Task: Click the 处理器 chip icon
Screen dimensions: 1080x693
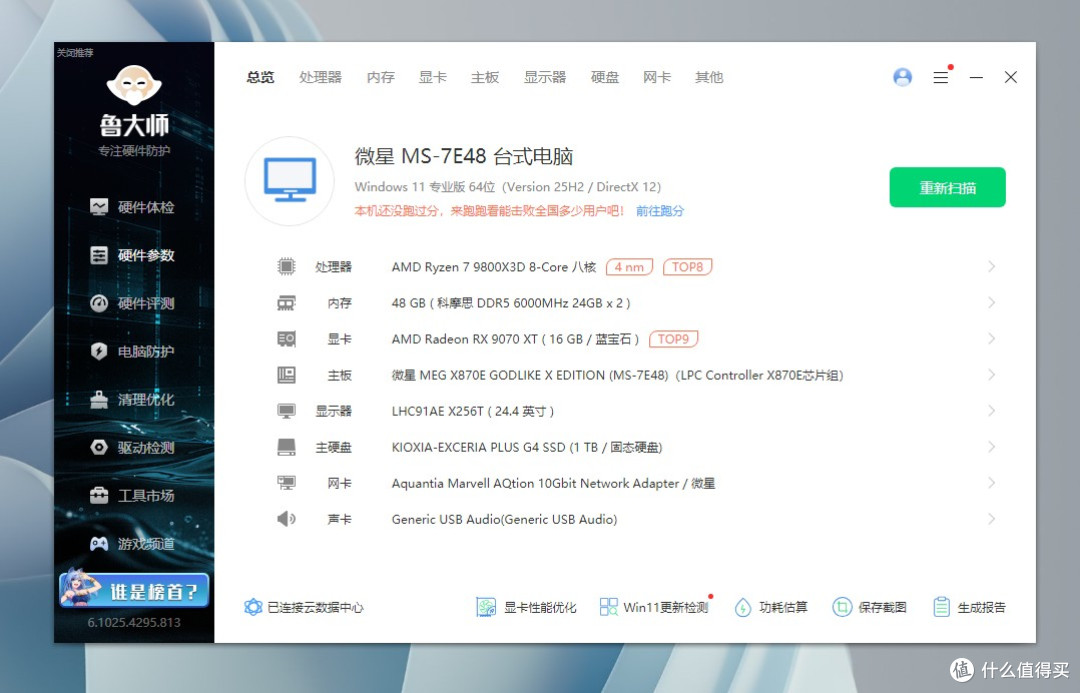Action: point(286,267)
